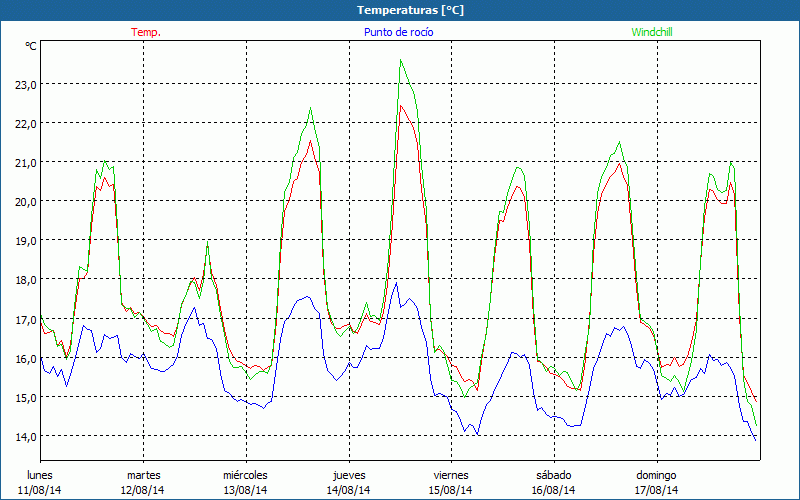Select the domingo day label

656,475
